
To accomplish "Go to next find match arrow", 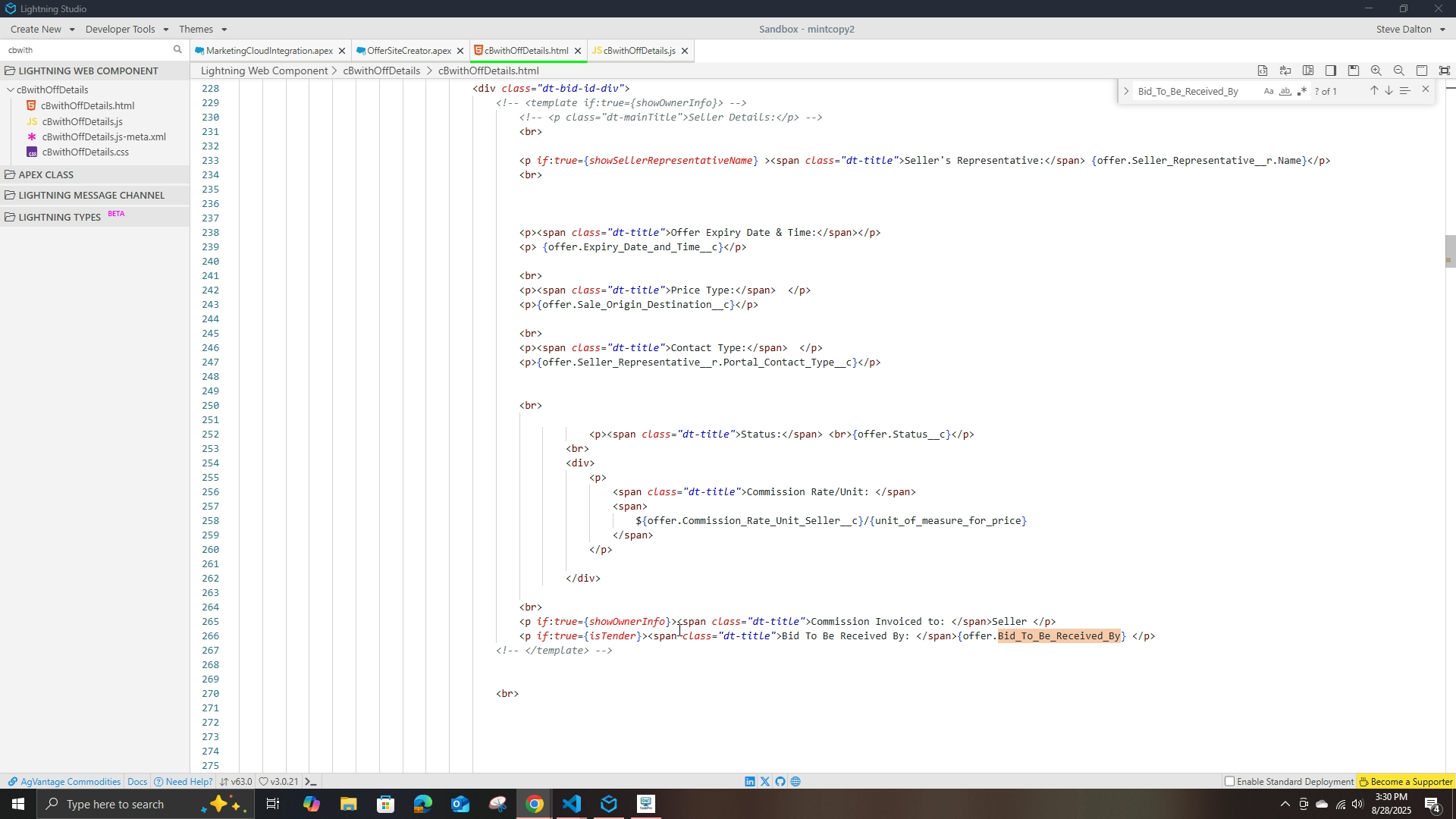I will 1389,91.
